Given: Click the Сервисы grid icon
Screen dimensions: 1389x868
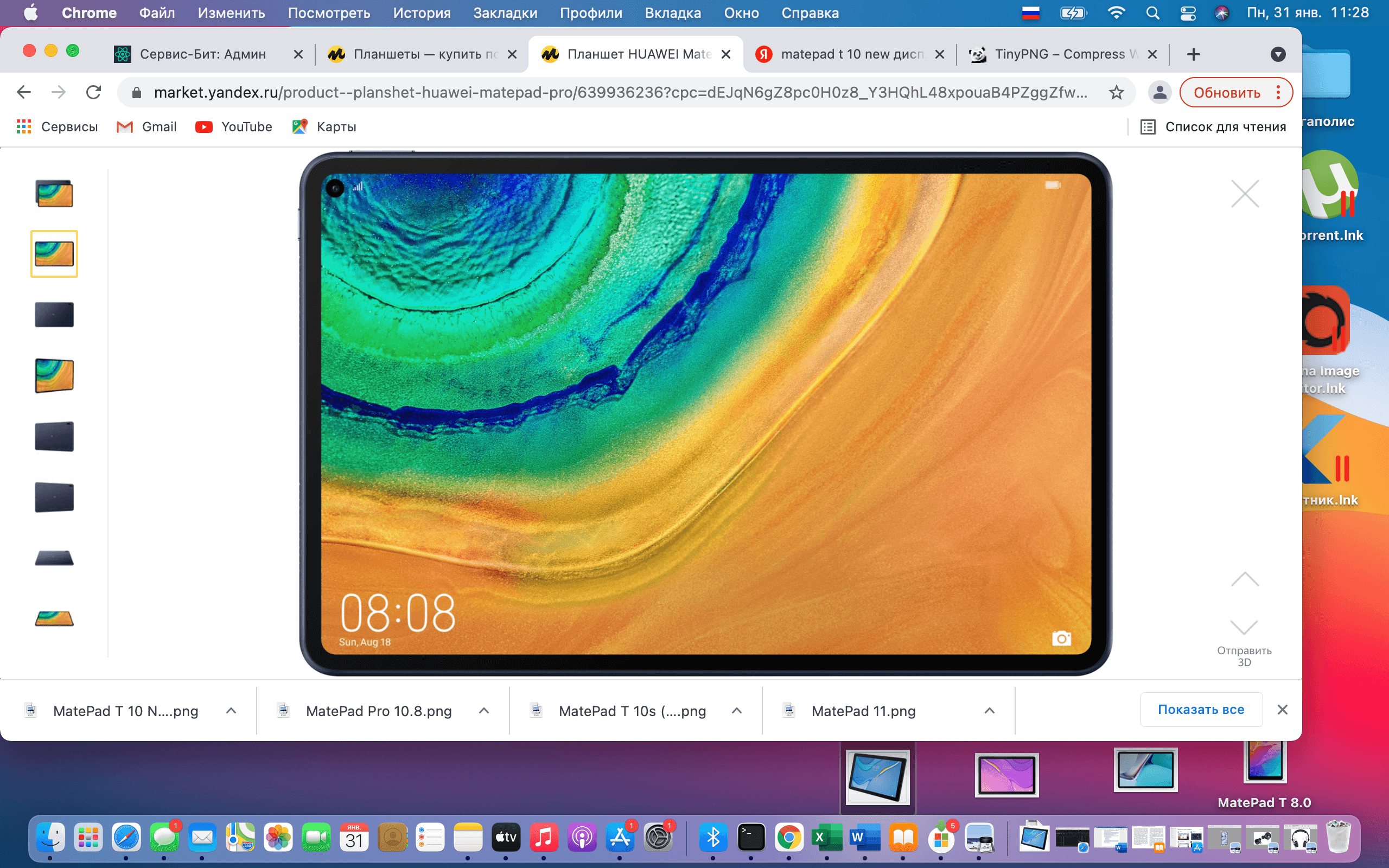Looking at the screenshot, I should pos(24,126).
